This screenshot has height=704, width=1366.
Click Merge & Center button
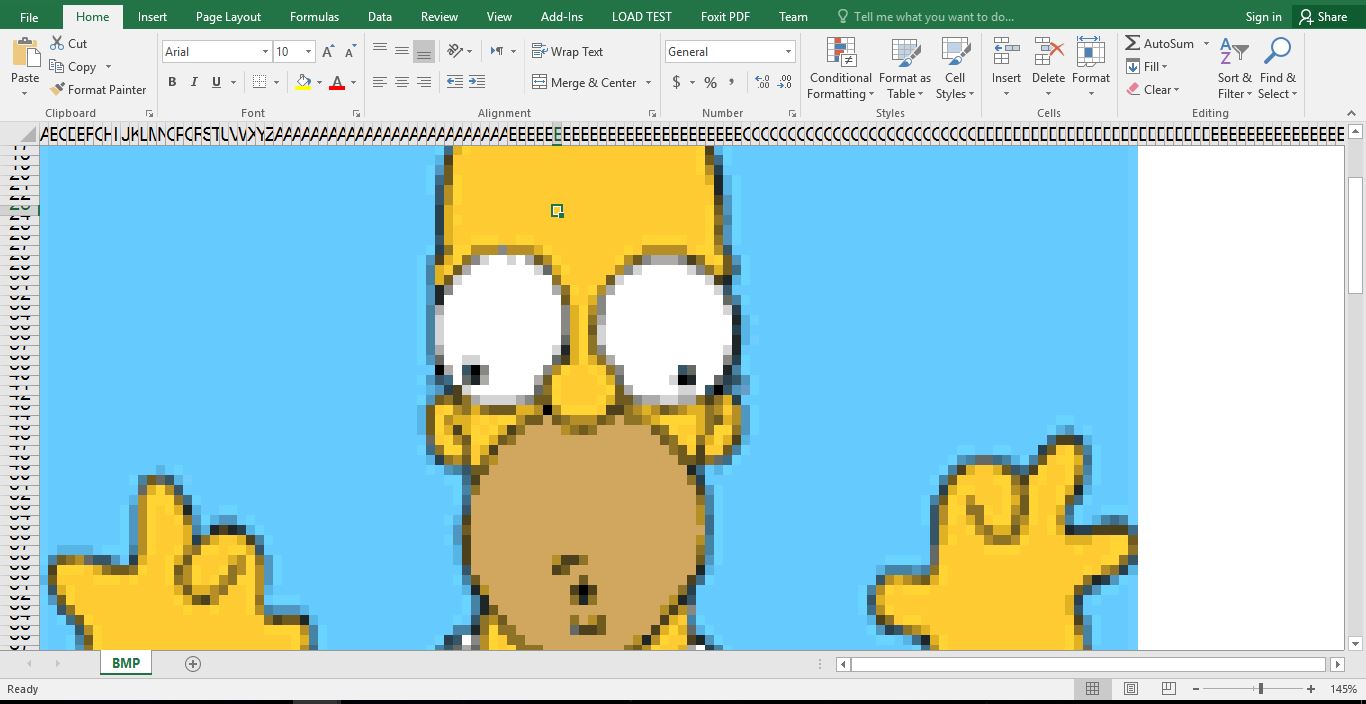[584, 82]
